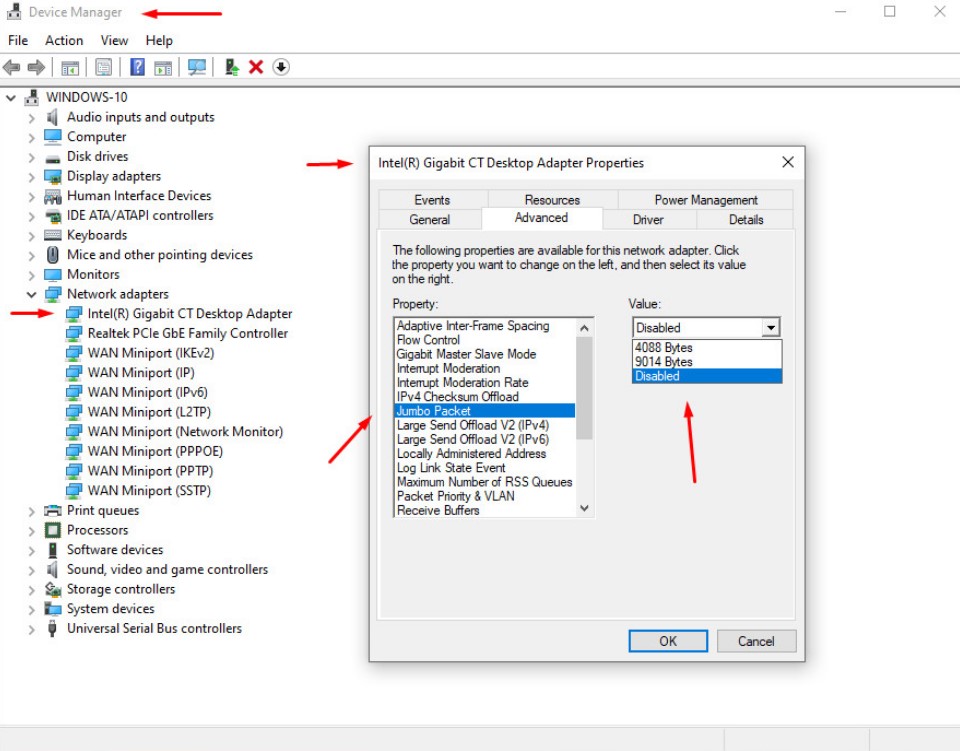Image resolution: width=960 pixels, height=751 pixels.
Task: Click the Processors chip icon
Action: pyautogui.click(x=53, y=530)
